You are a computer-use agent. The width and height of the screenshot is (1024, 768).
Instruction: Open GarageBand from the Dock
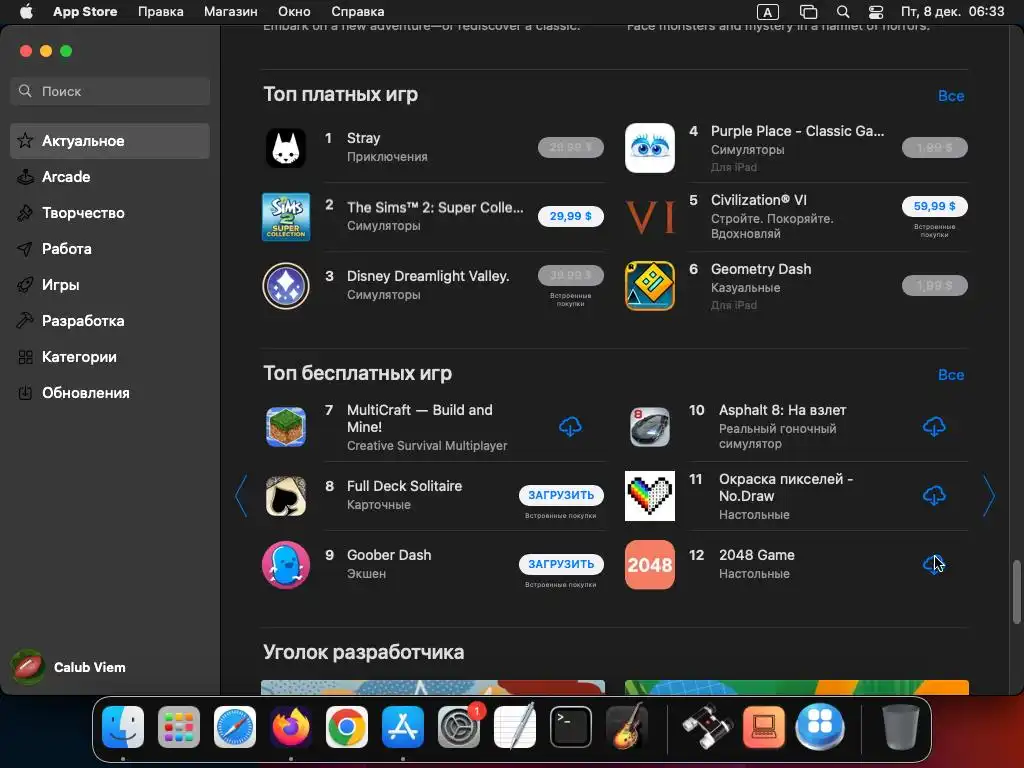[627, 726]
